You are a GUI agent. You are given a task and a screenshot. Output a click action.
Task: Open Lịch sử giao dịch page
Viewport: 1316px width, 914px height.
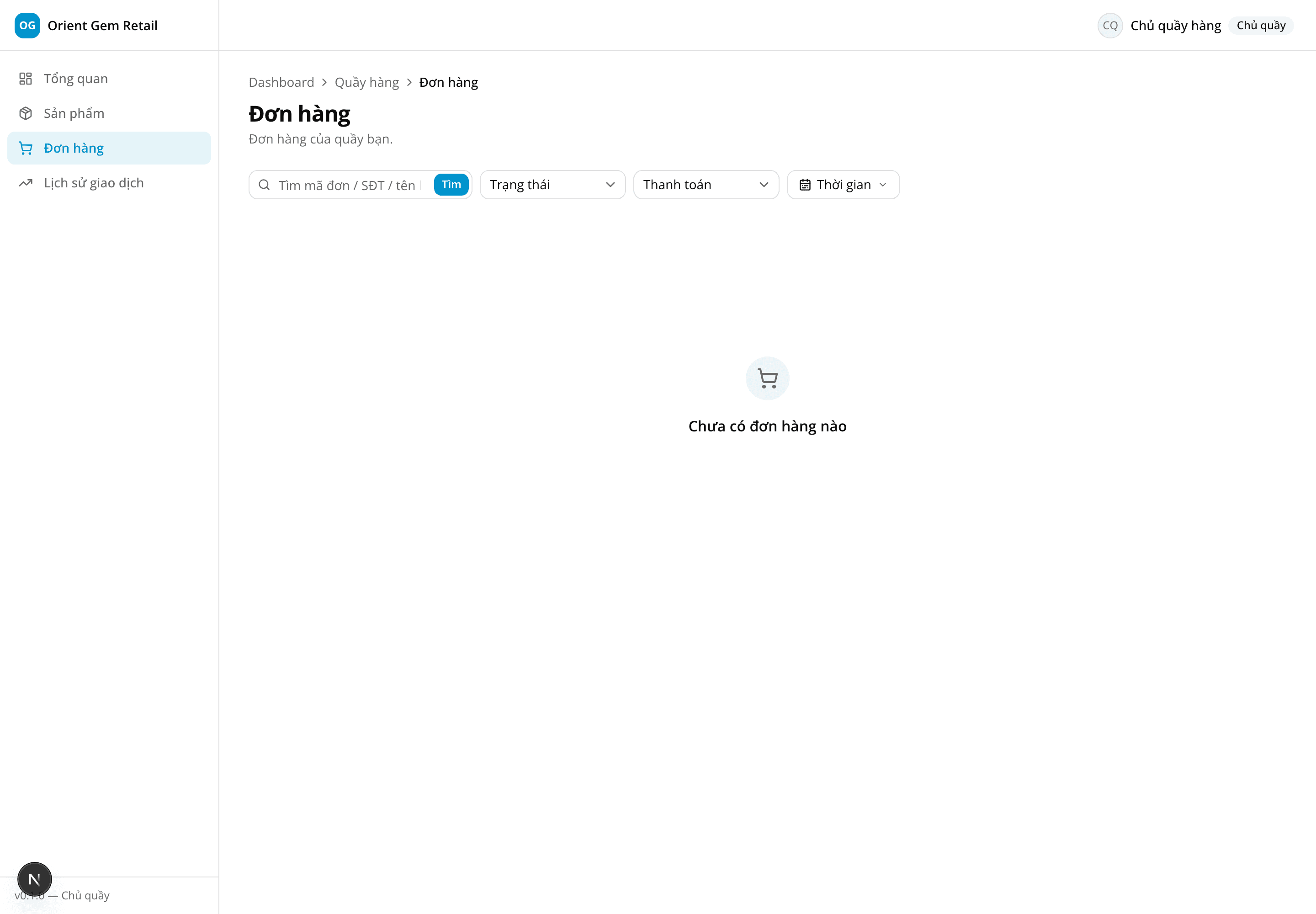pyautogui.click(x=109, y=183)
